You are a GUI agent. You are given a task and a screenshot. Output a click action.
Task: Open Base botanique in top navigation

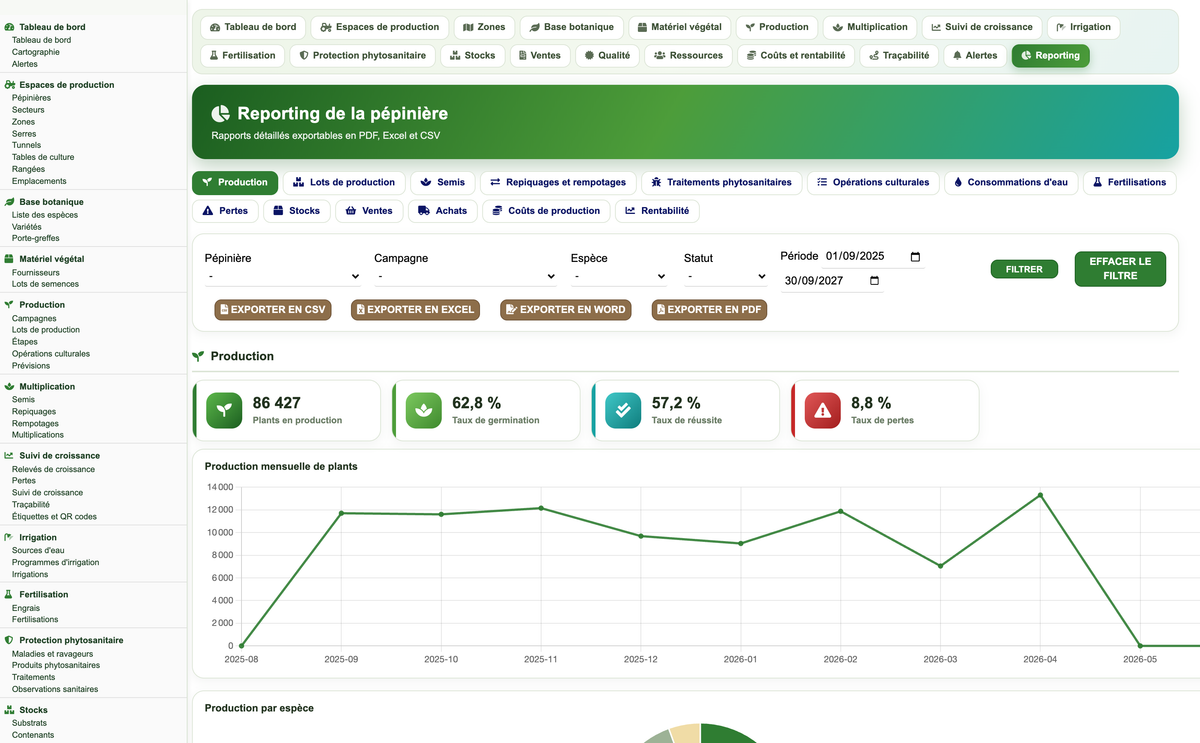coord(571,27)
